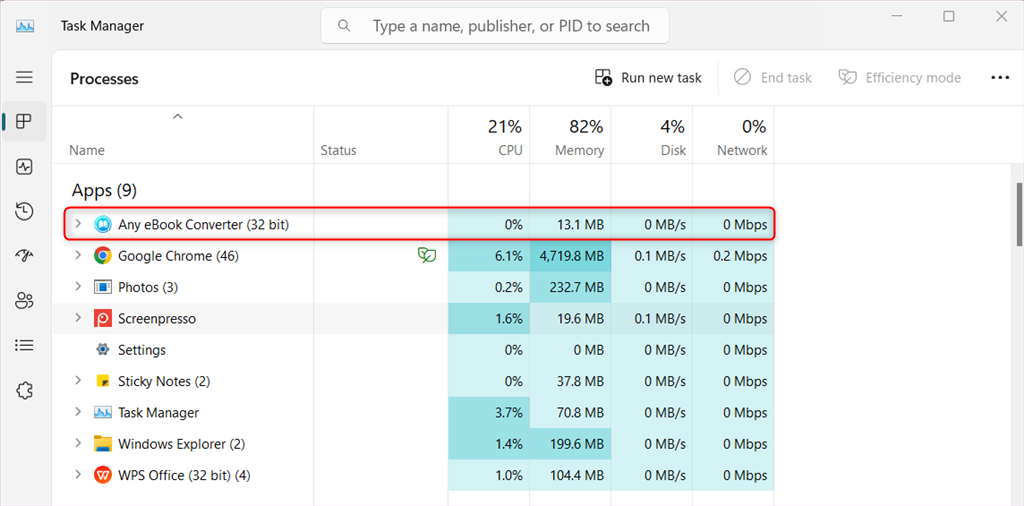Open the Services puzzle-piece sidebar icon

pos(24,390)
